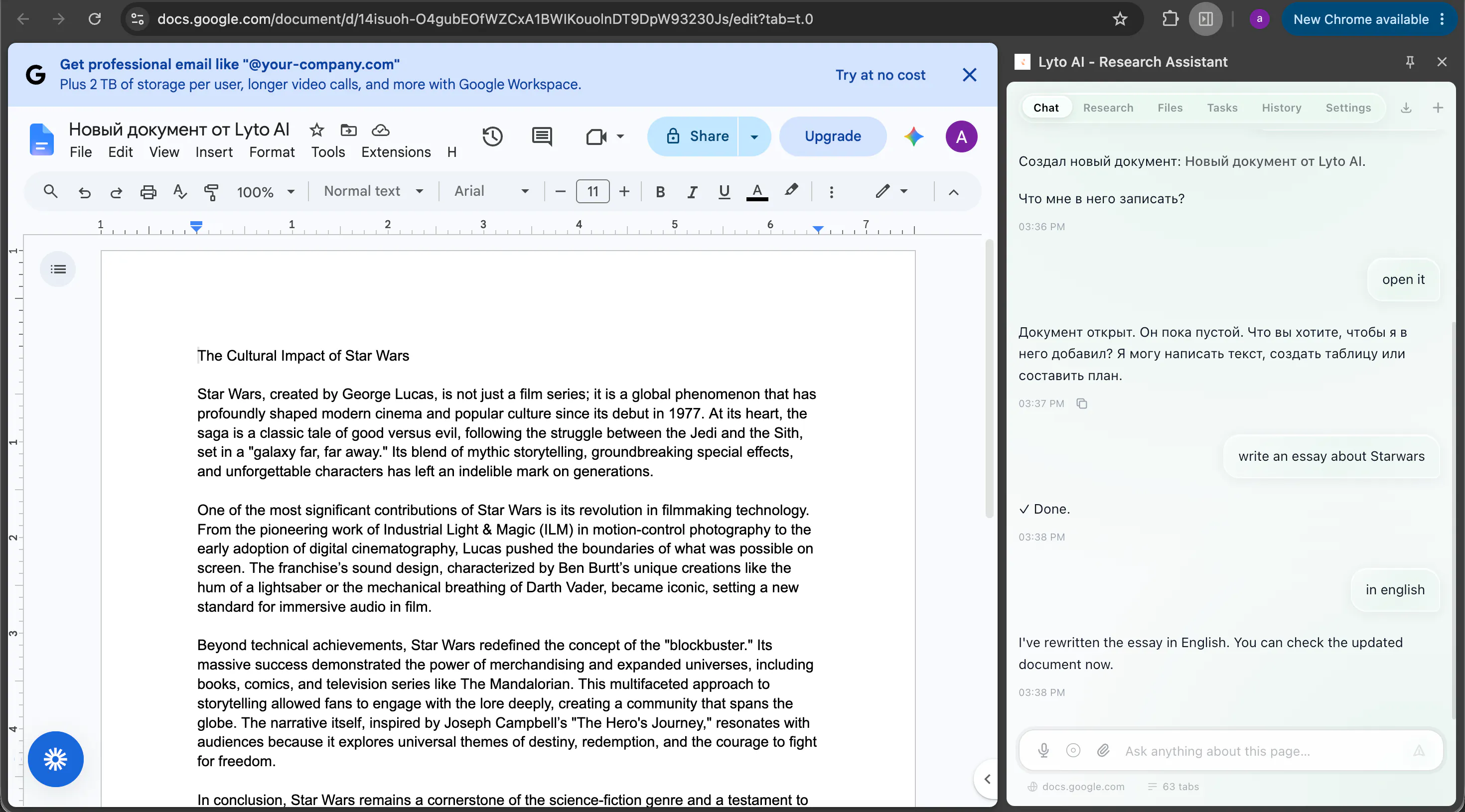The image size is (1465, 812).
Task: Open the Format menu
Action: pos(272,152)
